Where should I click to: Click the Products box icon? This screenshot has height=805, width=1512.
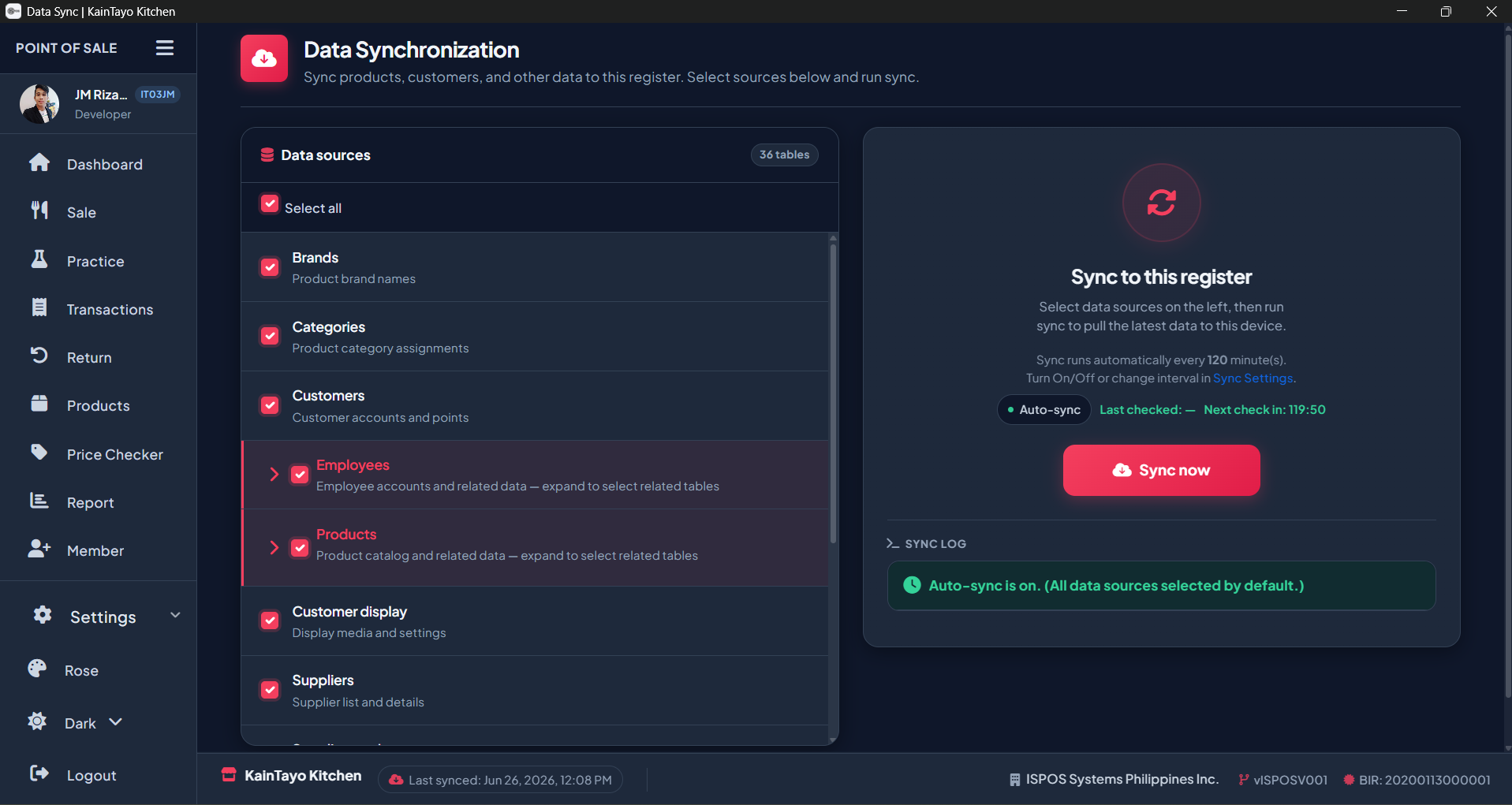click(39, 404)
